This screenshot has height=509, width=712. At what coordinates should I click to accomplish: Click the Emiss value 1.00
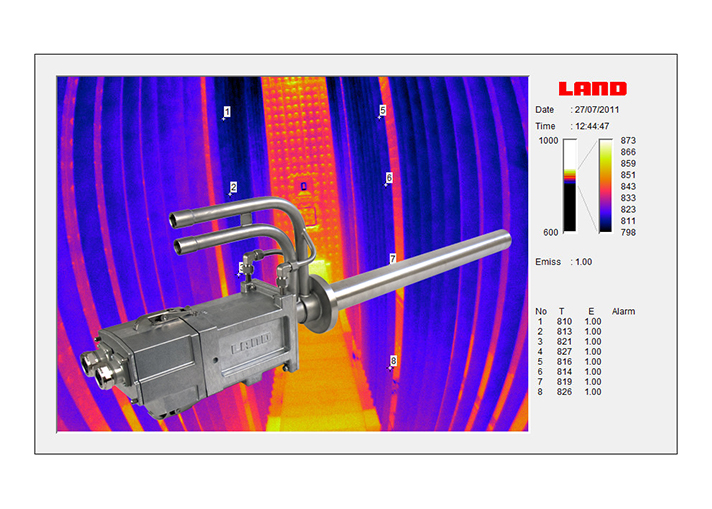583,262
